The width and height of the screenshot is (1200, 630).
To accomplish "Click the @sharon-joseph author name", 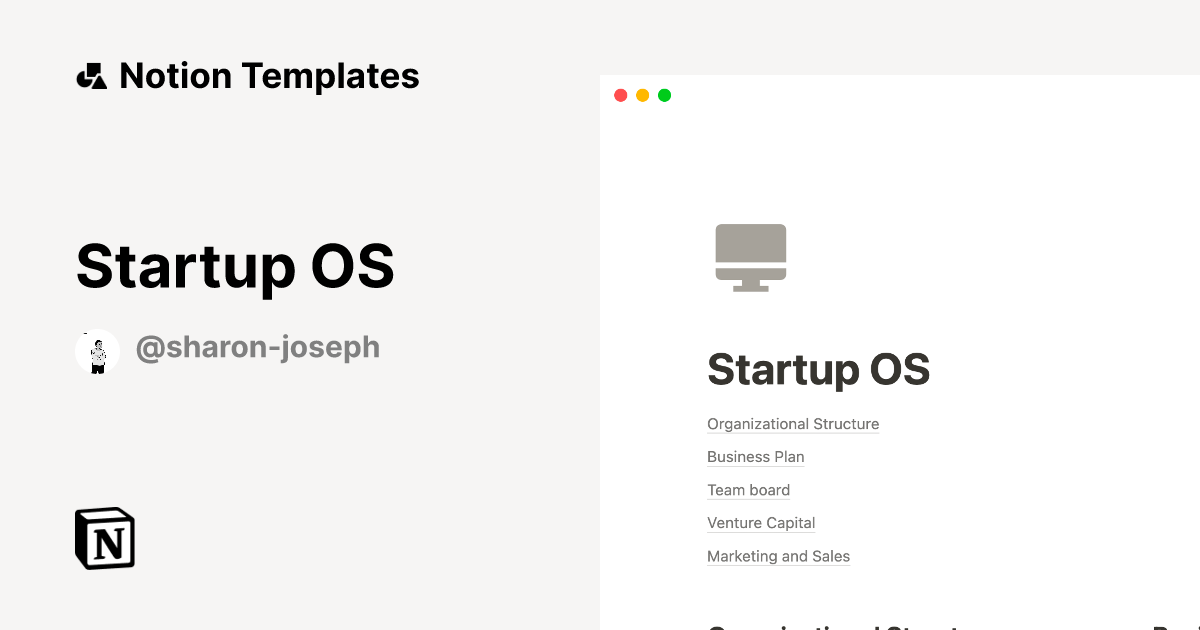I will point(257,347).
